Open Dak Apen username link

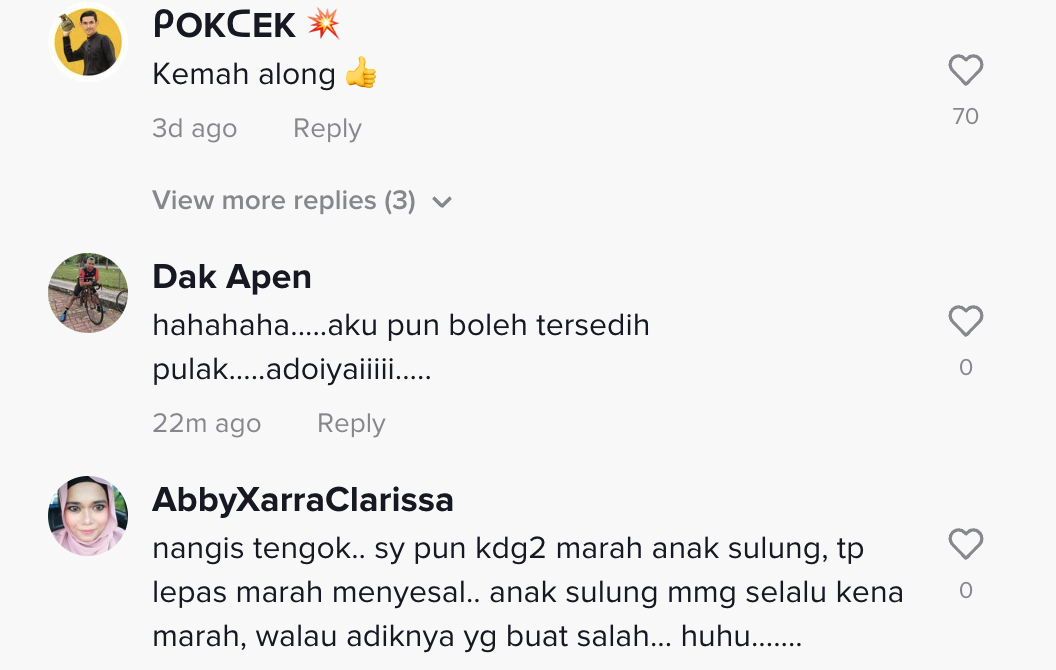232,277
